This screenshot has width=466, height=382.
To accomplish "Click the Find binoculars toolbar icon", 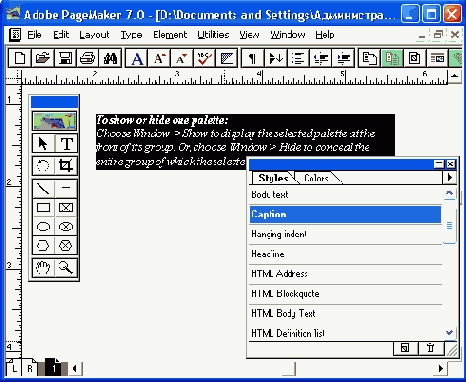I will pyautogui.click(x=110, y=58).
